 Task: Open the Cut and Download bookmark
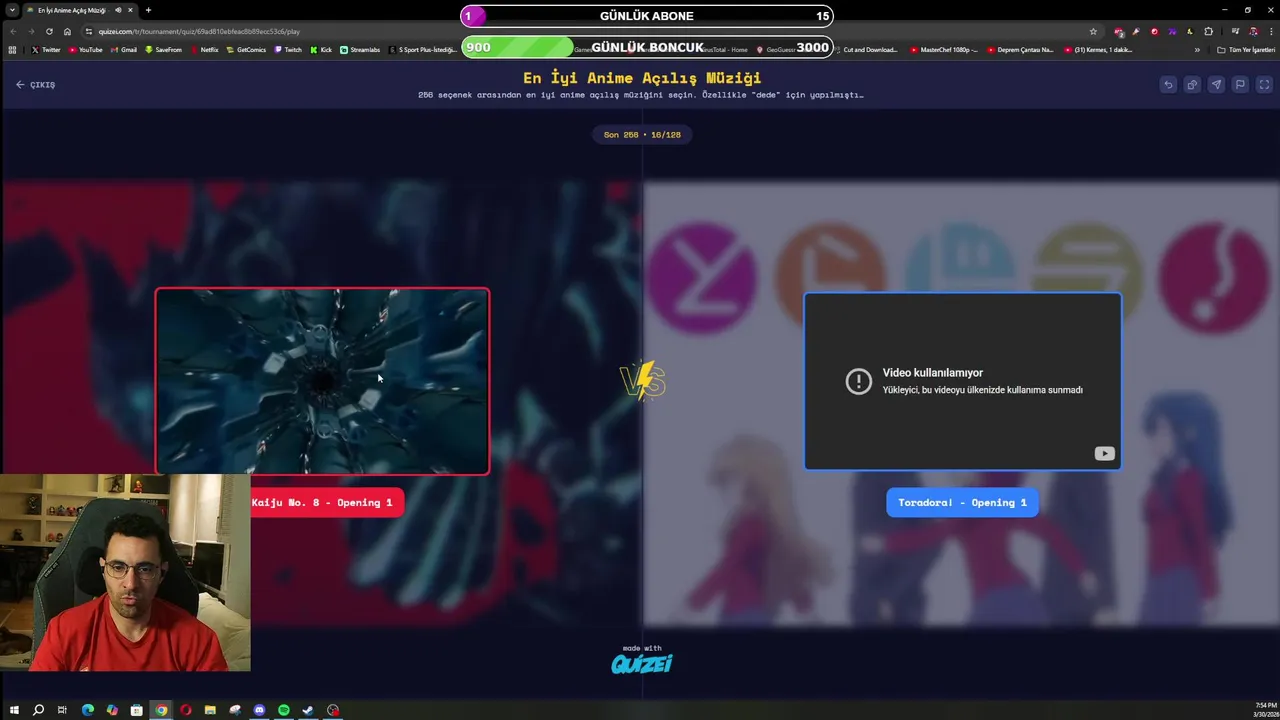coord(865,50)
